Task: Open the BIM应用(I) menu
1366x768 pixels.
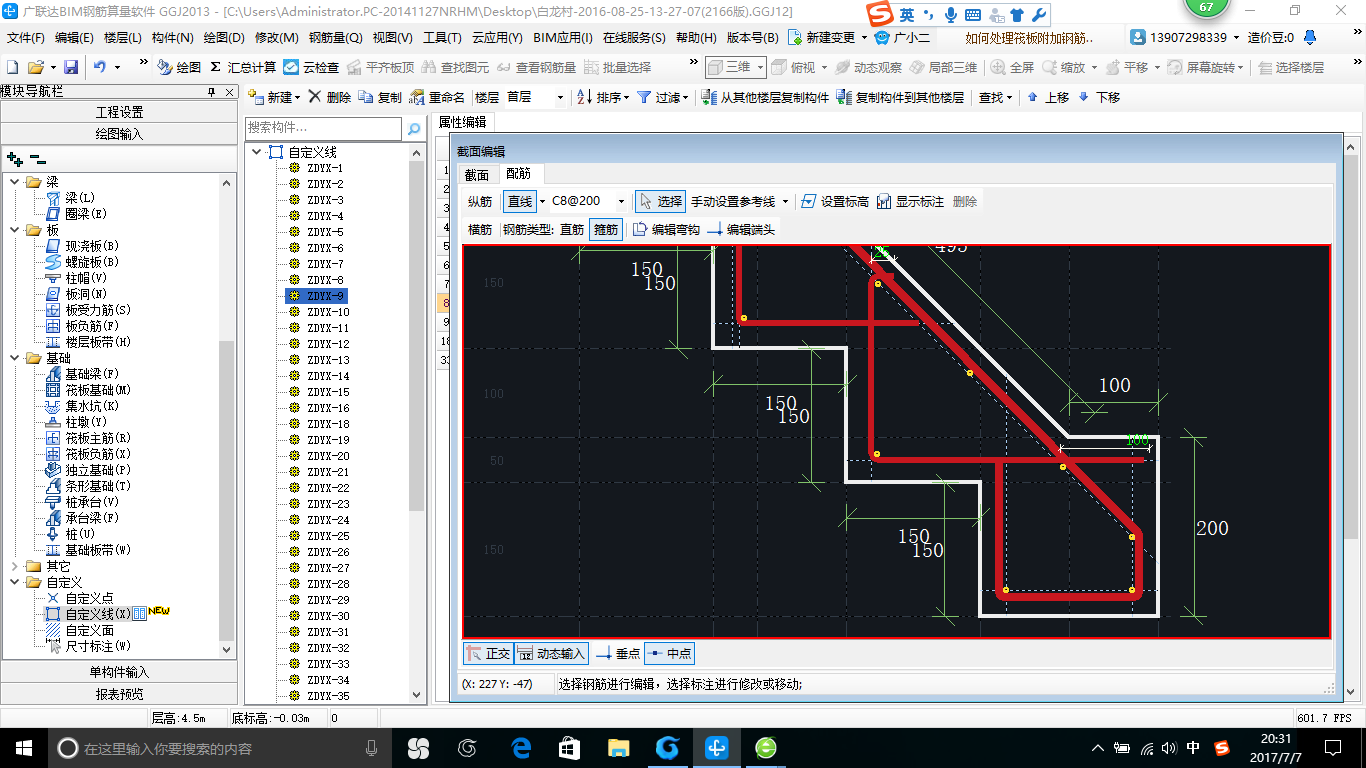Action: (562, 38)
